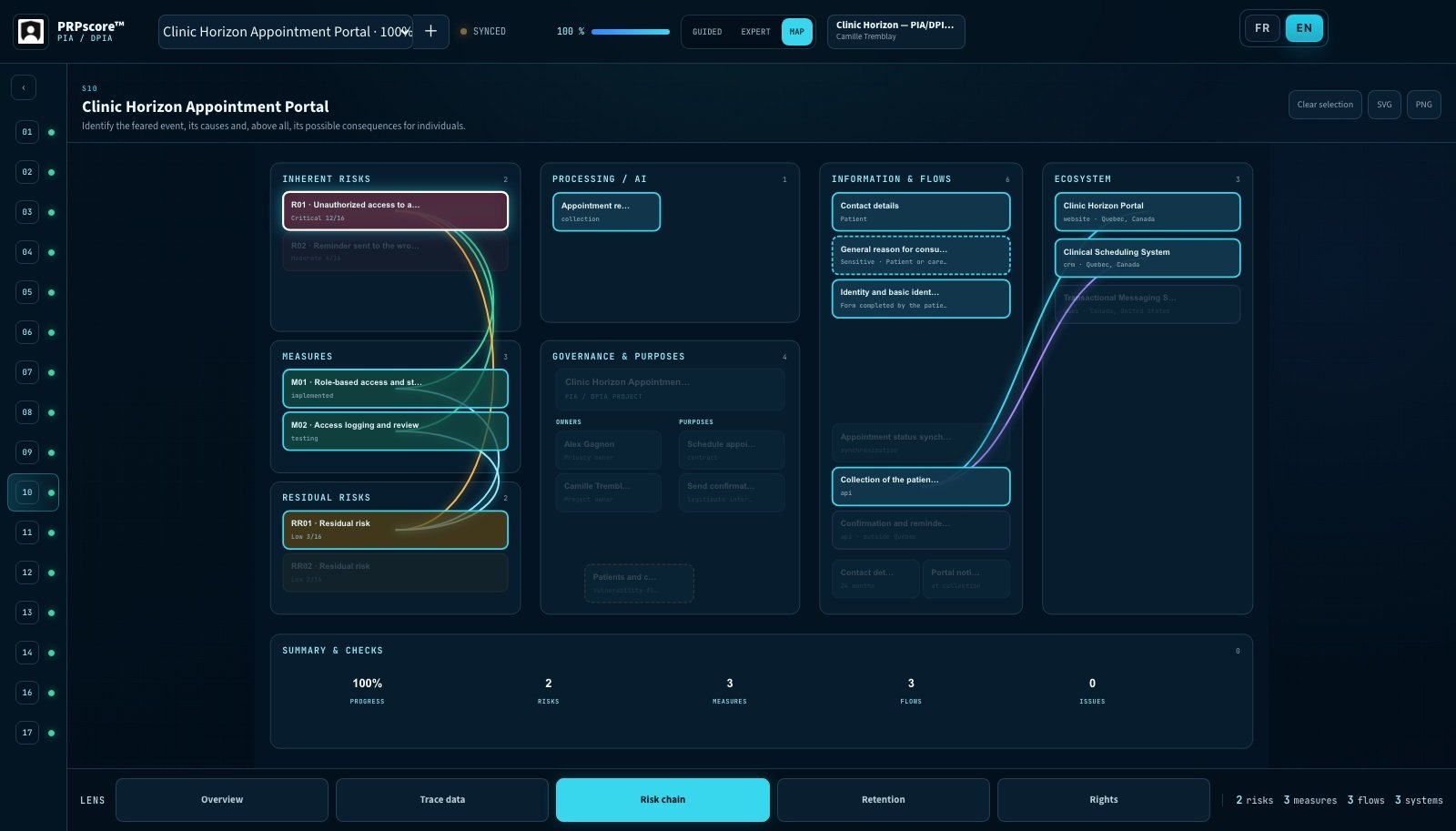Select Collection of the patient flow card
1456x831 pixels.
tap(921, 486)
